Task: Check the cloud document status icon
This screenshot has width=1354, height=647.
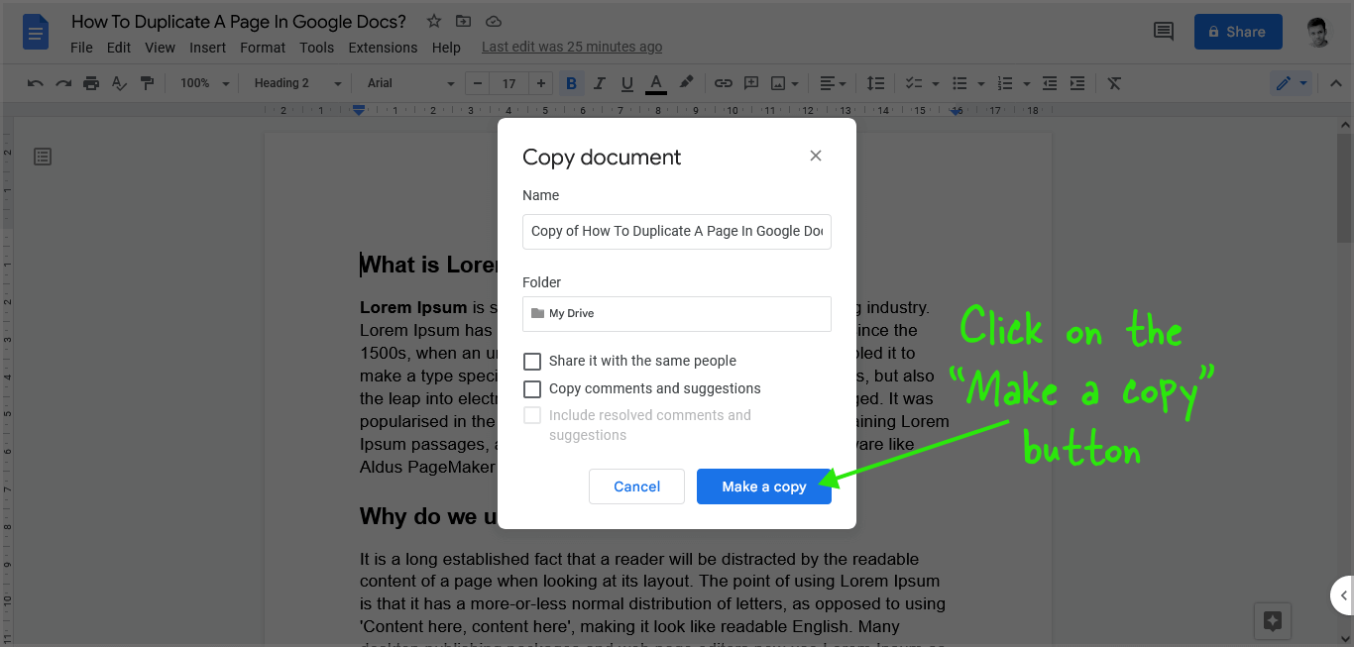Action: [493, 21]
